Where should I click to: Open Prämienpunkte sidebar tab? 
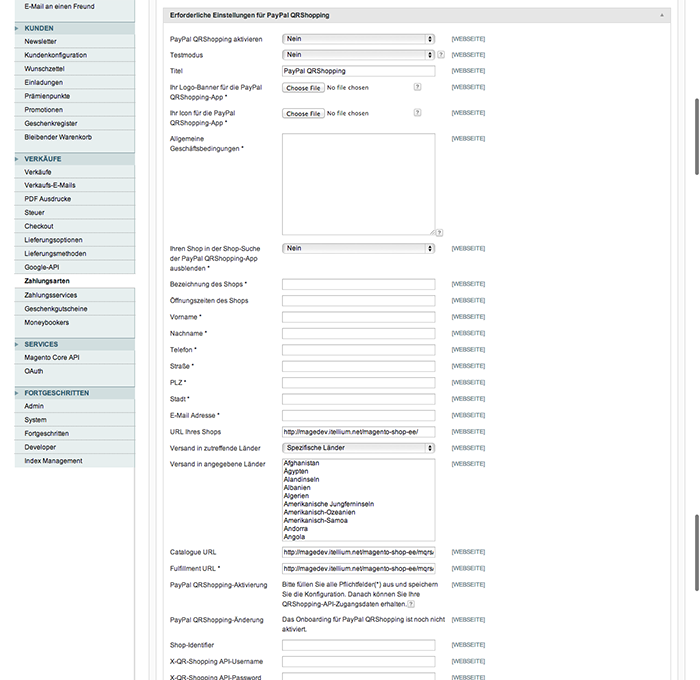(x=75, y=96)
